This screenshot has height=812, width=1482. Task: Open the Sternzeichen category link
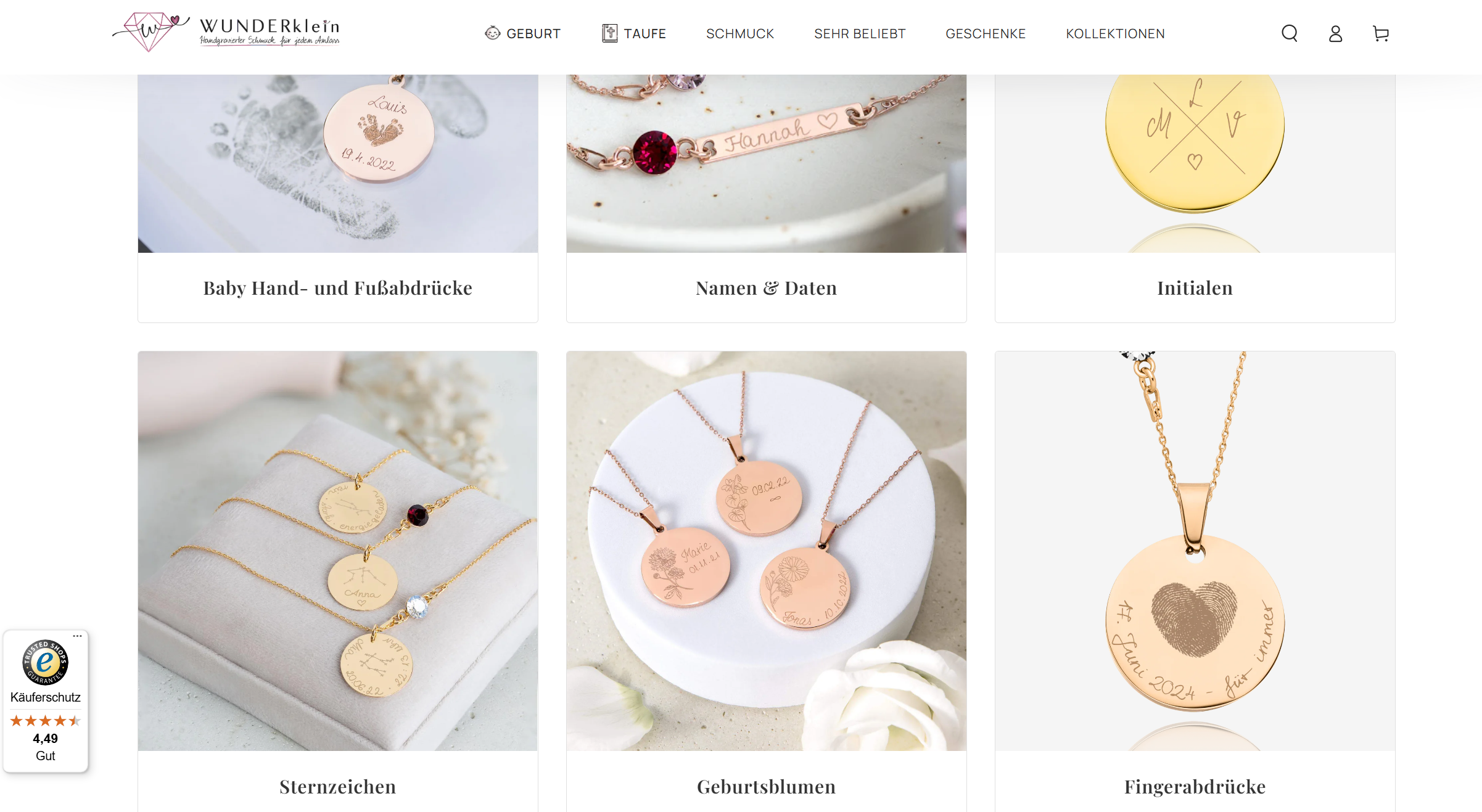coord(338,787)
